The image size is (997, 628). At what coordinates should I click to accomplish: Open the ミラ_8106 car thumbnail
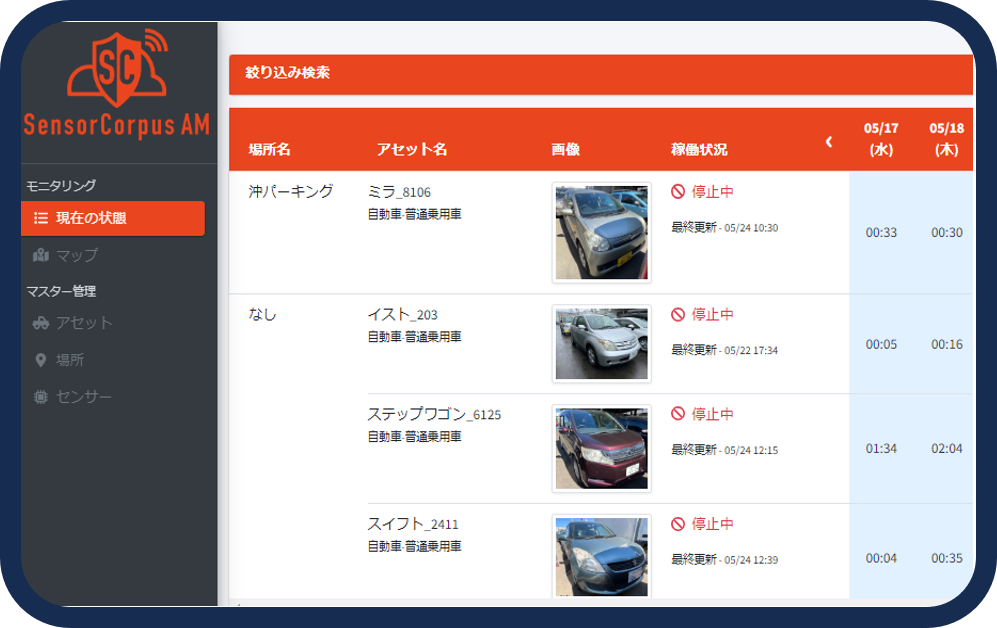601,232
